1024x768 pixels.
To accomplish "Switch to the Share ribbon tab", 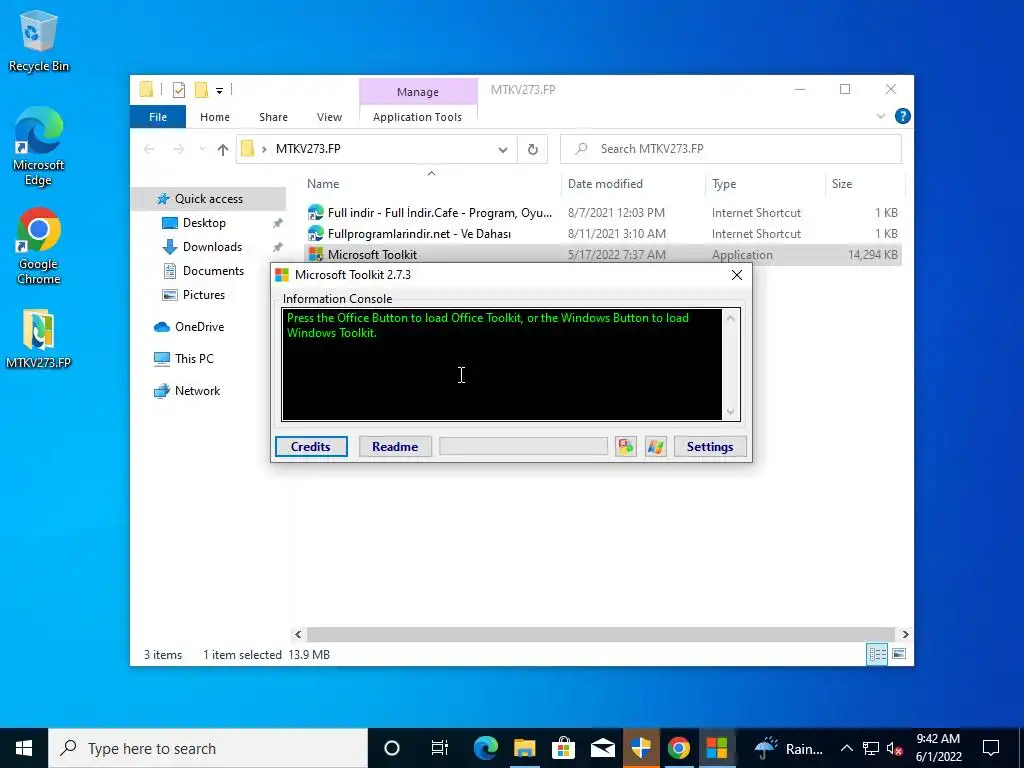I will [273, 117].
